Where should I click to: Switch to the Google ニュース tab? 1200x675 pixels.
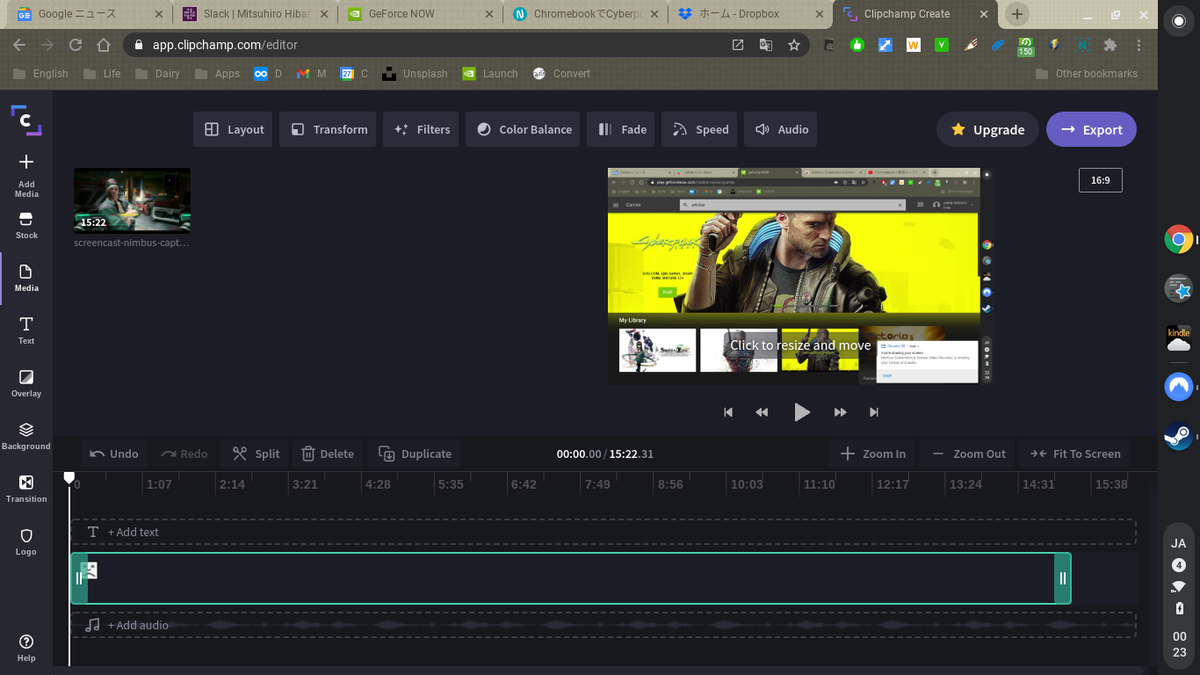coord(87,14)
